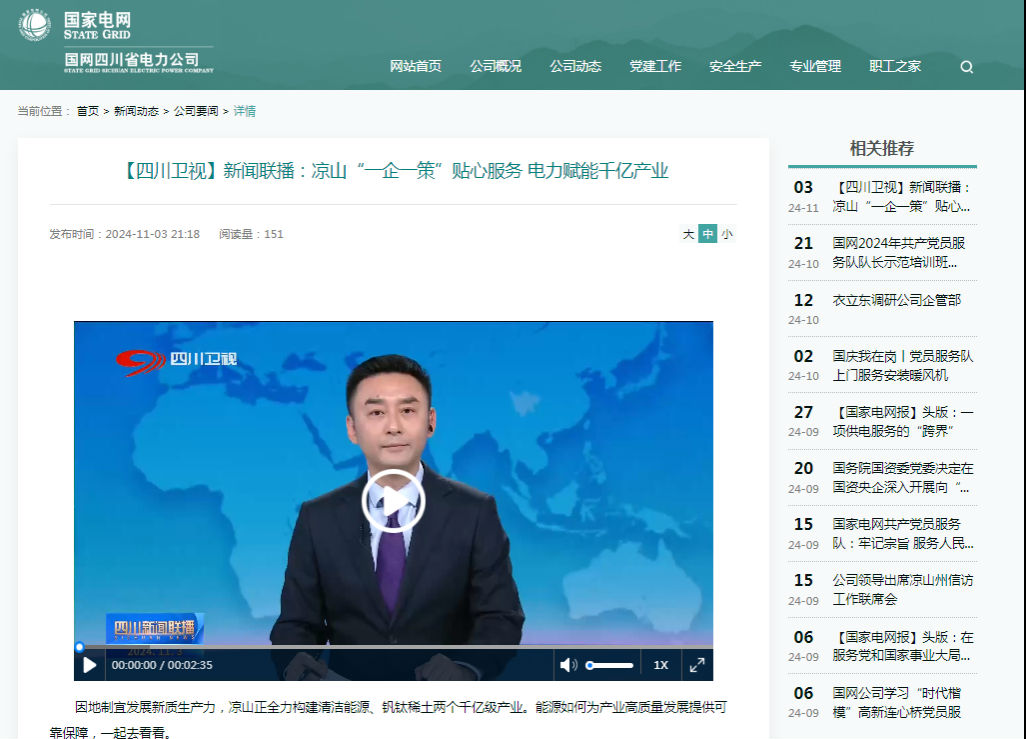Image resolution: width=1026 pixels, height=739 pixels.
Task: Change playback speed via 1X button
Action: coord(661,665)
